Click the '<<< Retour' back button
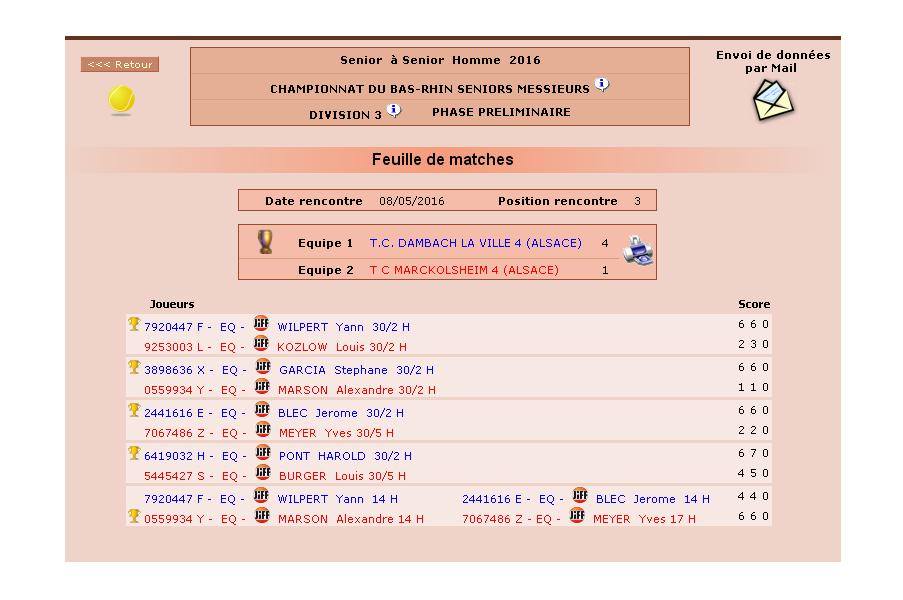 [x=120, y=64]
